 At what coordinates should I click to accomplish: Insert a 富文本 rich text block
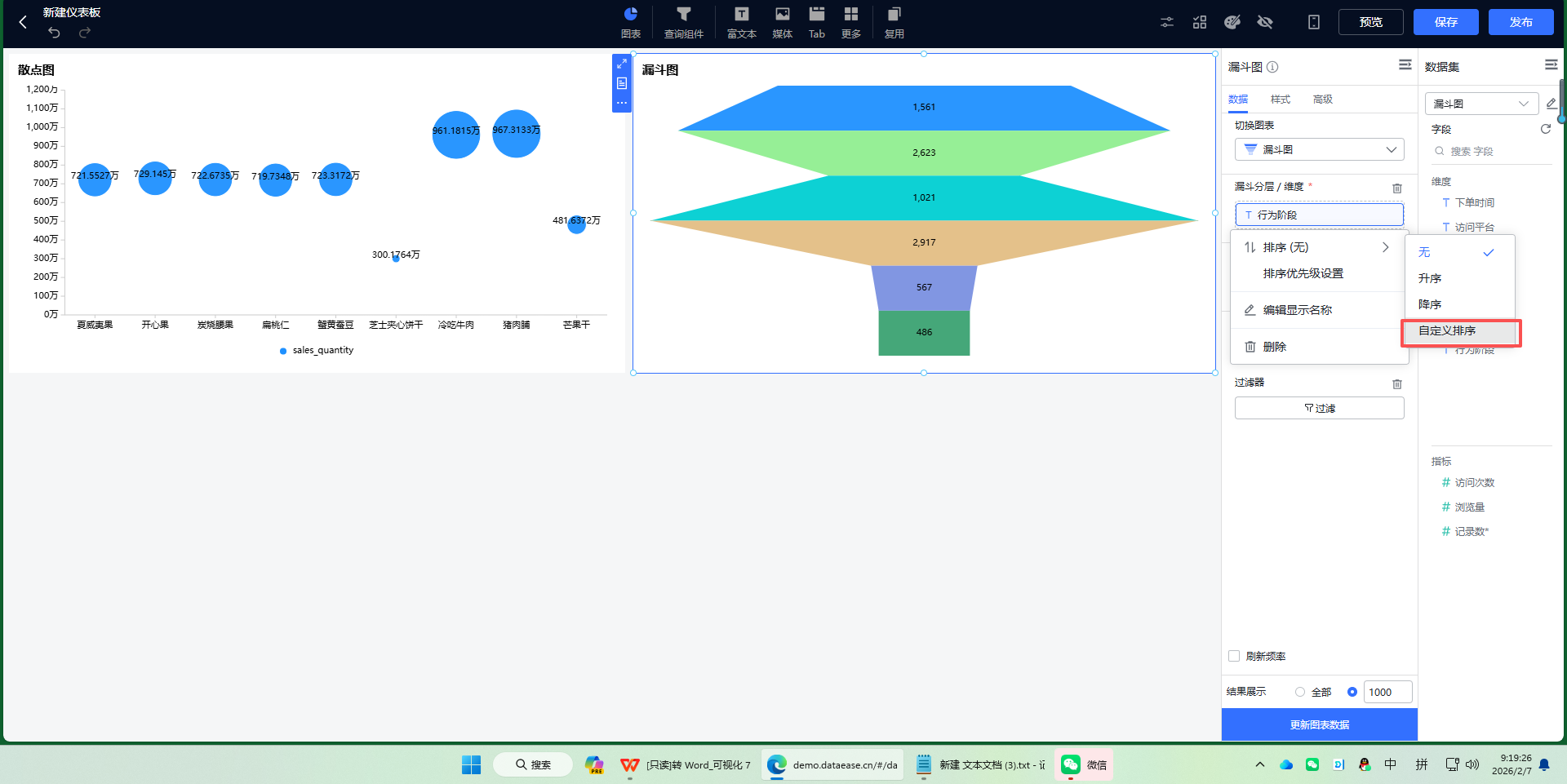742,23
